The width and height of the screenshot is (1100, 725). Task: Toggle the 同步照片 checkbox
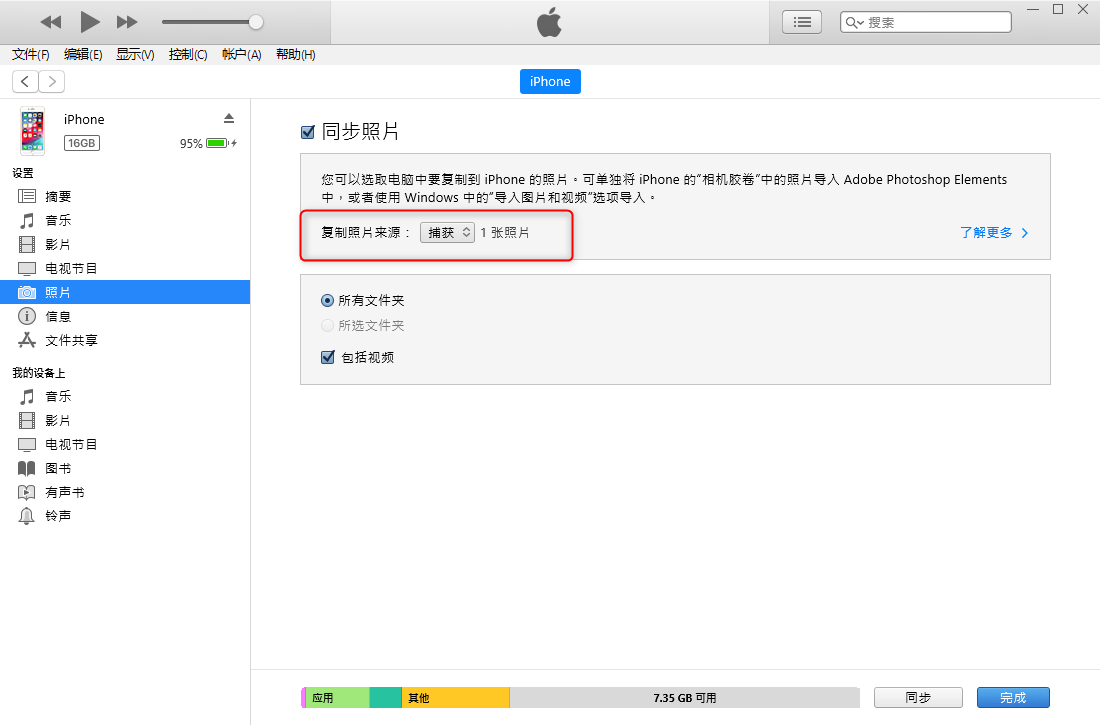click(307, 132)
